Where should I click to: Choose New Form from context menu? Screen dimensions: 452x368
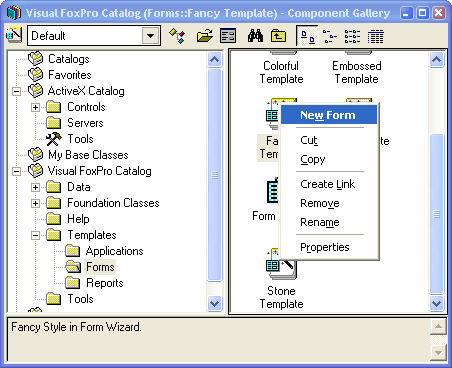pos(329,115)
